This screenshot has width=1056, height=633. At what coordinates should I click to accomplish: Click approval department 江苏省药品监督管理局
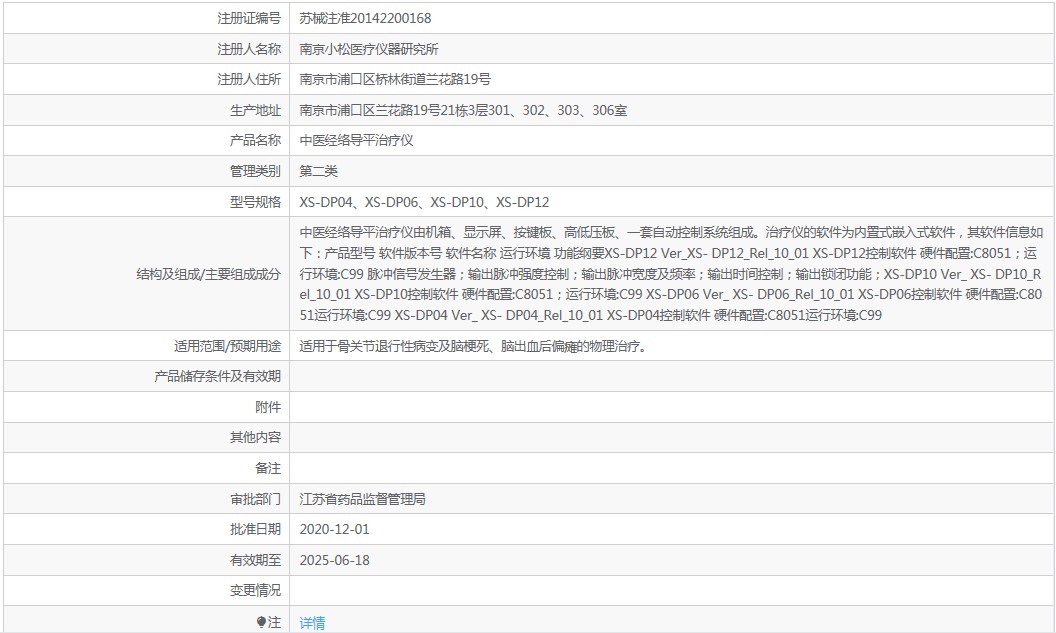pos(362,499)
